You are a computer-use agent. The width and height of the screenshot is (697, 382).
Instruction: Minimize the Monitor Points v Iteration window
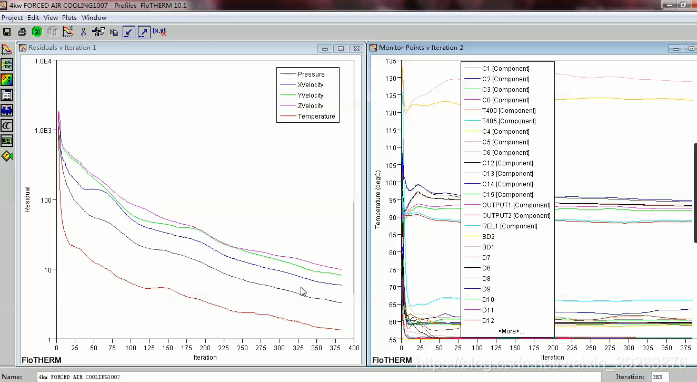[x=675, y=48]
